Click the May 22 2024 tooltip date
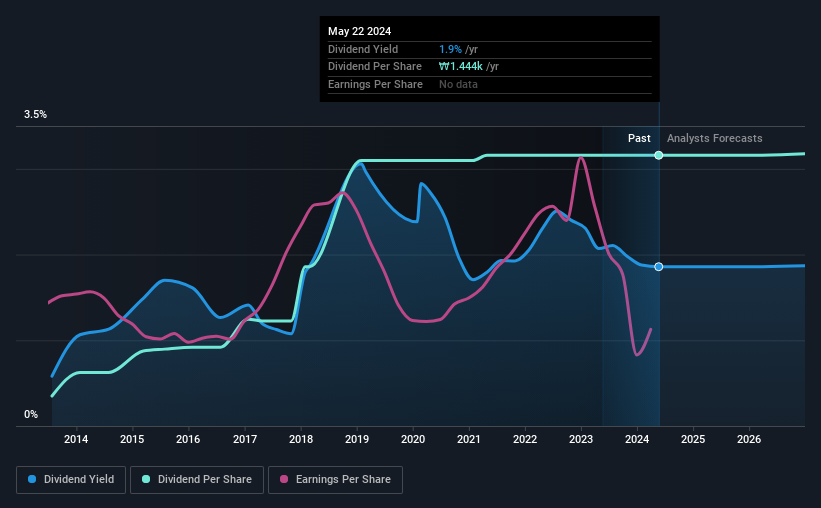 point(359,31)
